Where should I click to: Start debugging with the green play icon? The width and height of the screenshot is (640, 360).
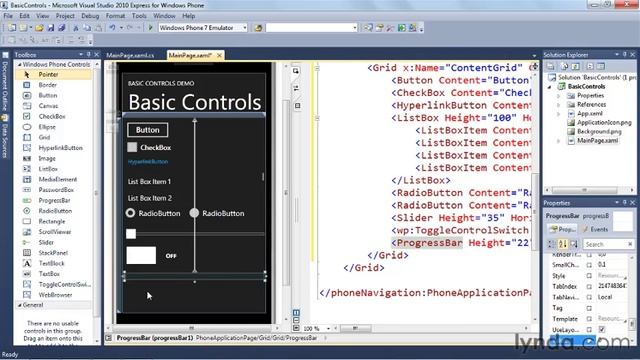150,28
